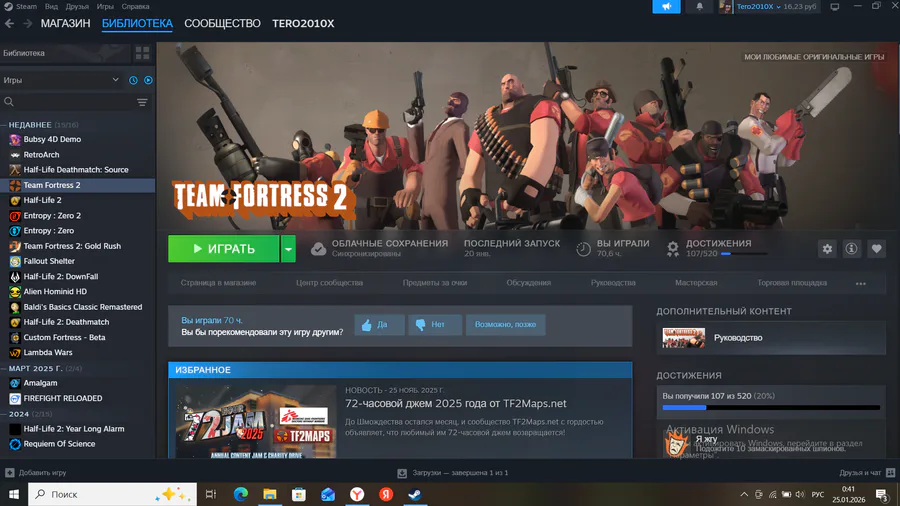
Task: Select FIREFIGHT RELOADED in library
Action: click(77, 398)
